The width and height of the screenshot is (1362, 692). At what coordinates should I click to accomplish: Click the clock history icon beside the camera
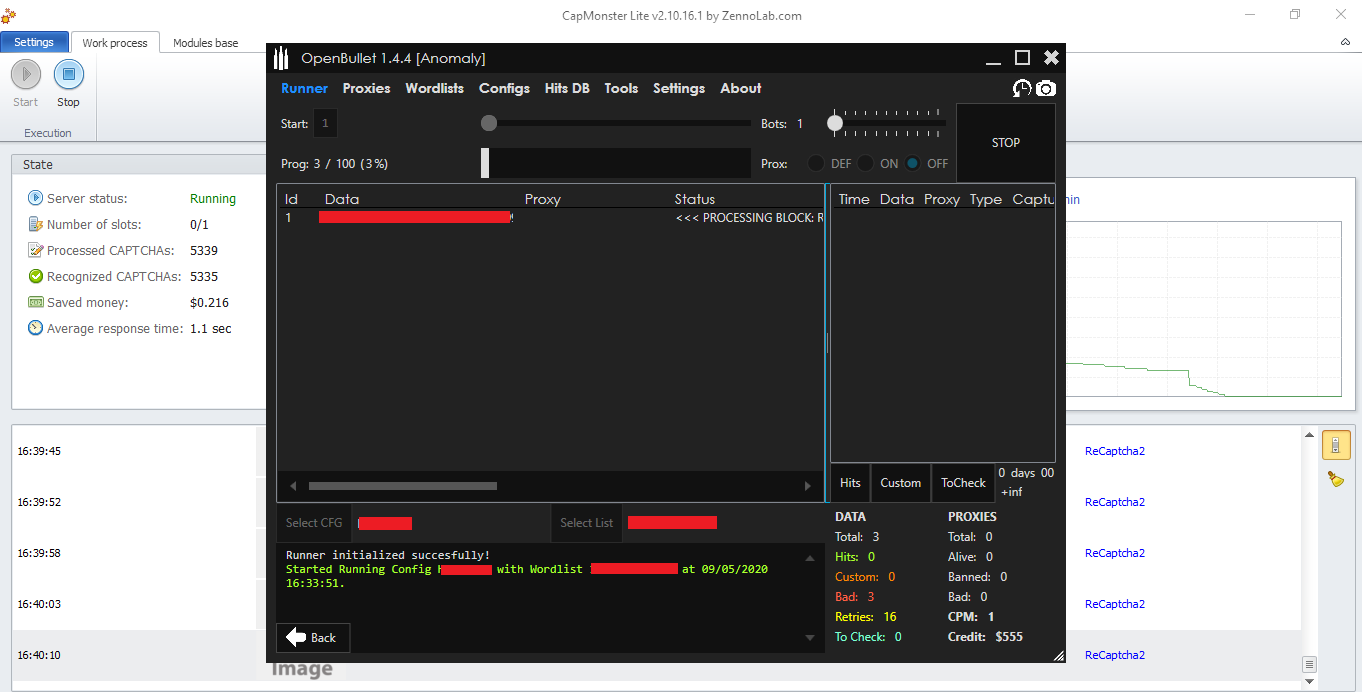click(1021, 89)
